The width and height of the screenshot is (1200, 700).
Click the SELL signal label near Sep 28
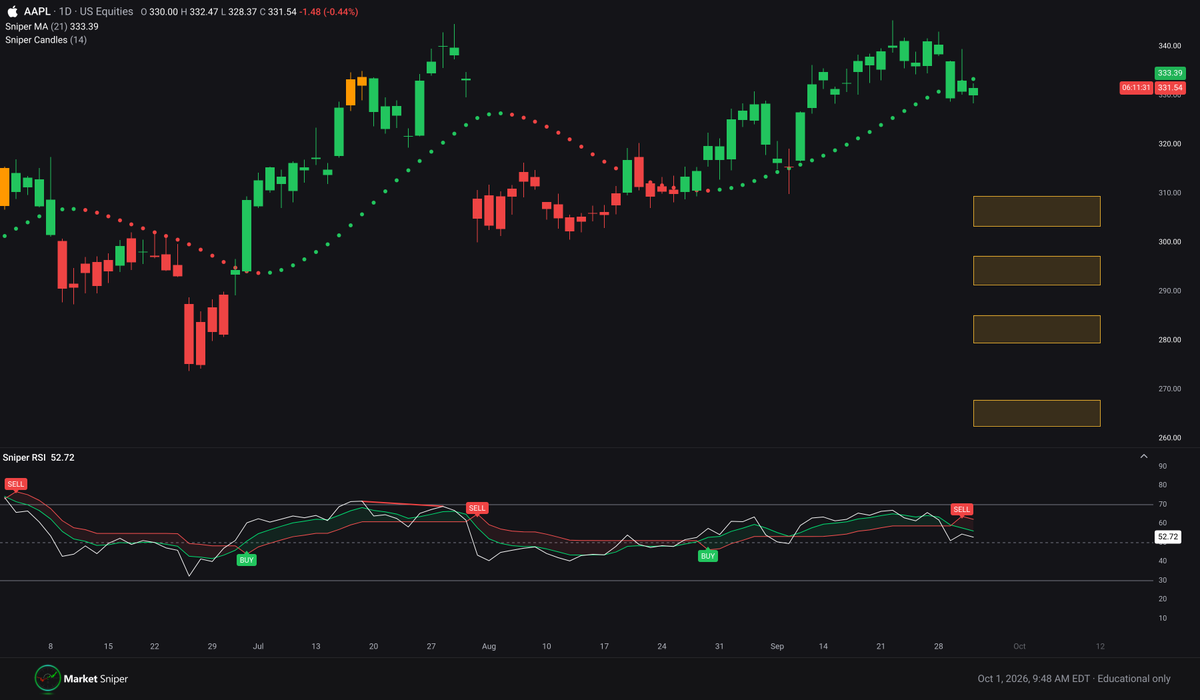click(962, 509)
